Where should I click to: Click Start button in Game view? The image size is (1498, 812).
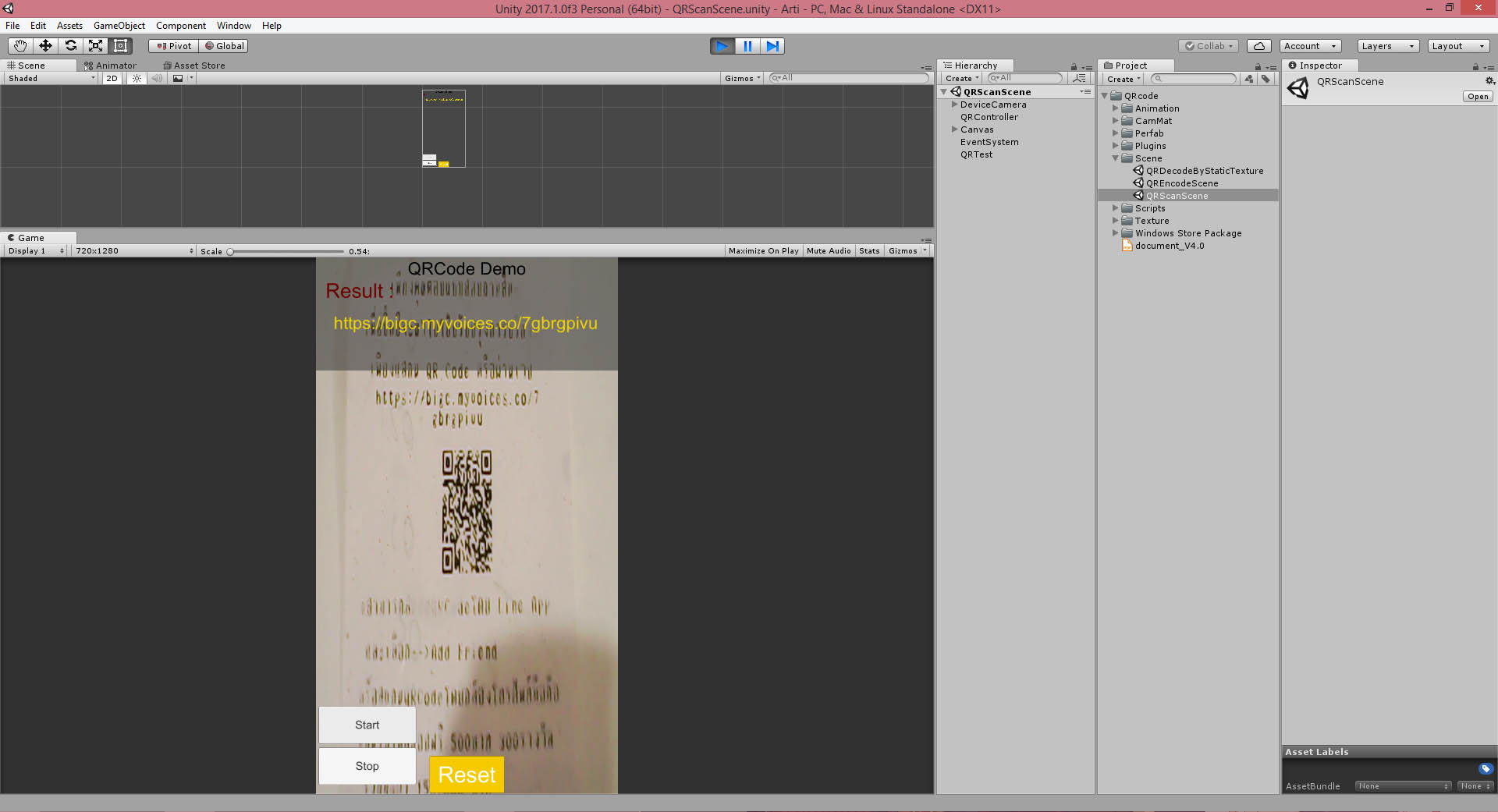(367, 725)
